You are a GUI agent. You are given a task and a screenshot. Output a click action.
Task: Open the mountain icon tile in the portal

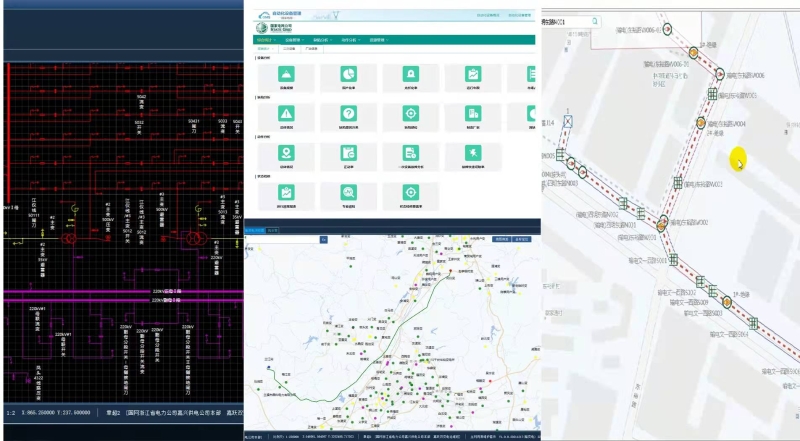click(286, 76)
